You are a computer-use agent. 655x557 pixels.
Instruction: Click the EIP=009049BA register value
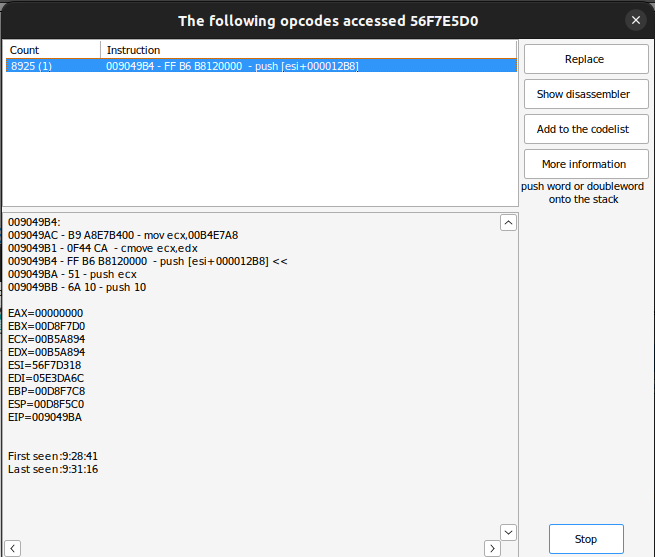[x=45, y=417]
